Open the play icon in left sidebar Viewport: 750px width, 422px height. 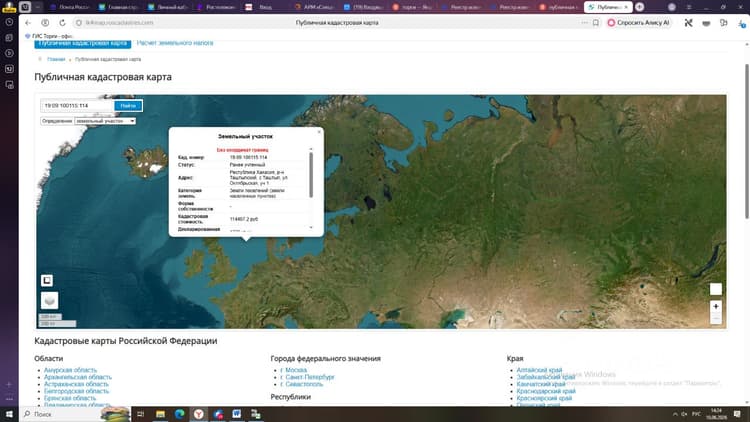point(9,53)
